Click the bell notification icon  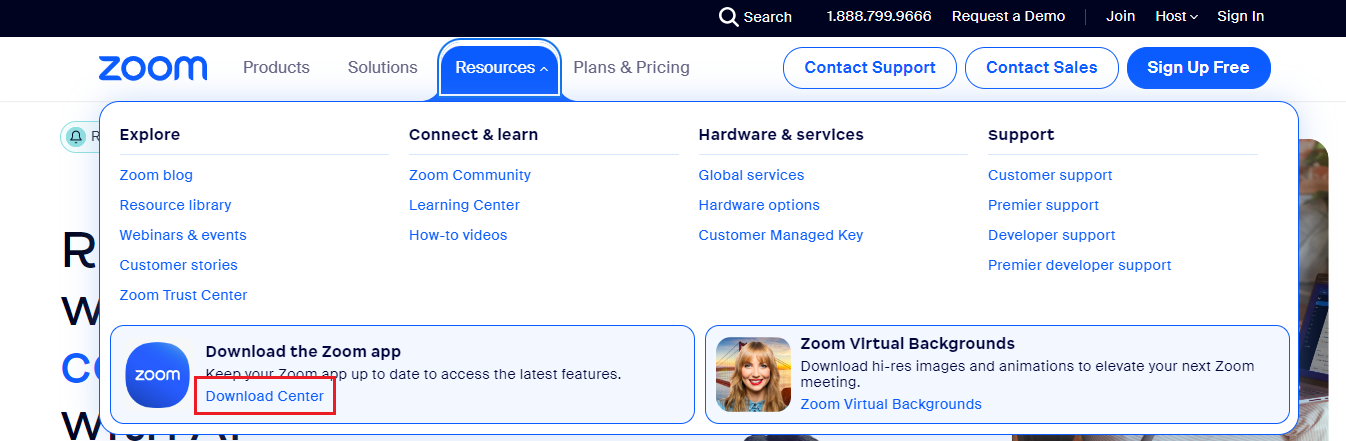[76, 136]
